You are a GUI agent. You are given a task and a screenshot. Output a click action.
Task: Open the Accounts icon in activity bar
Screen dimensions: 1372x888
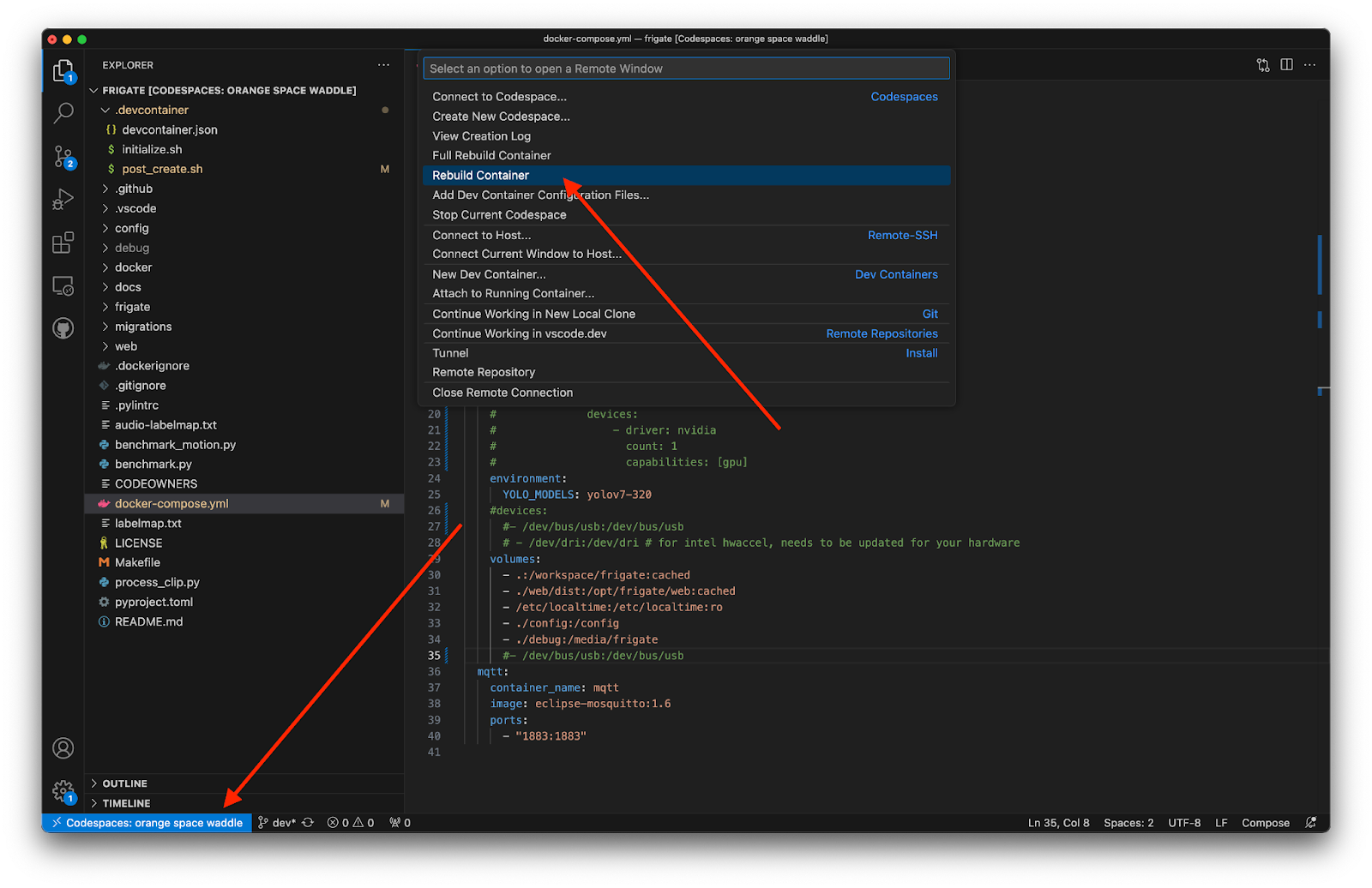[x=63, y=748]
